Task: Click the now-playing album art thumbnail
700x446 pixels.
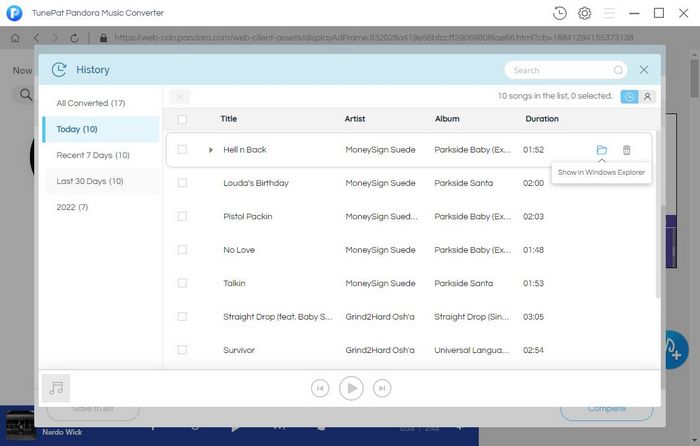Action: tap(21, 425)
